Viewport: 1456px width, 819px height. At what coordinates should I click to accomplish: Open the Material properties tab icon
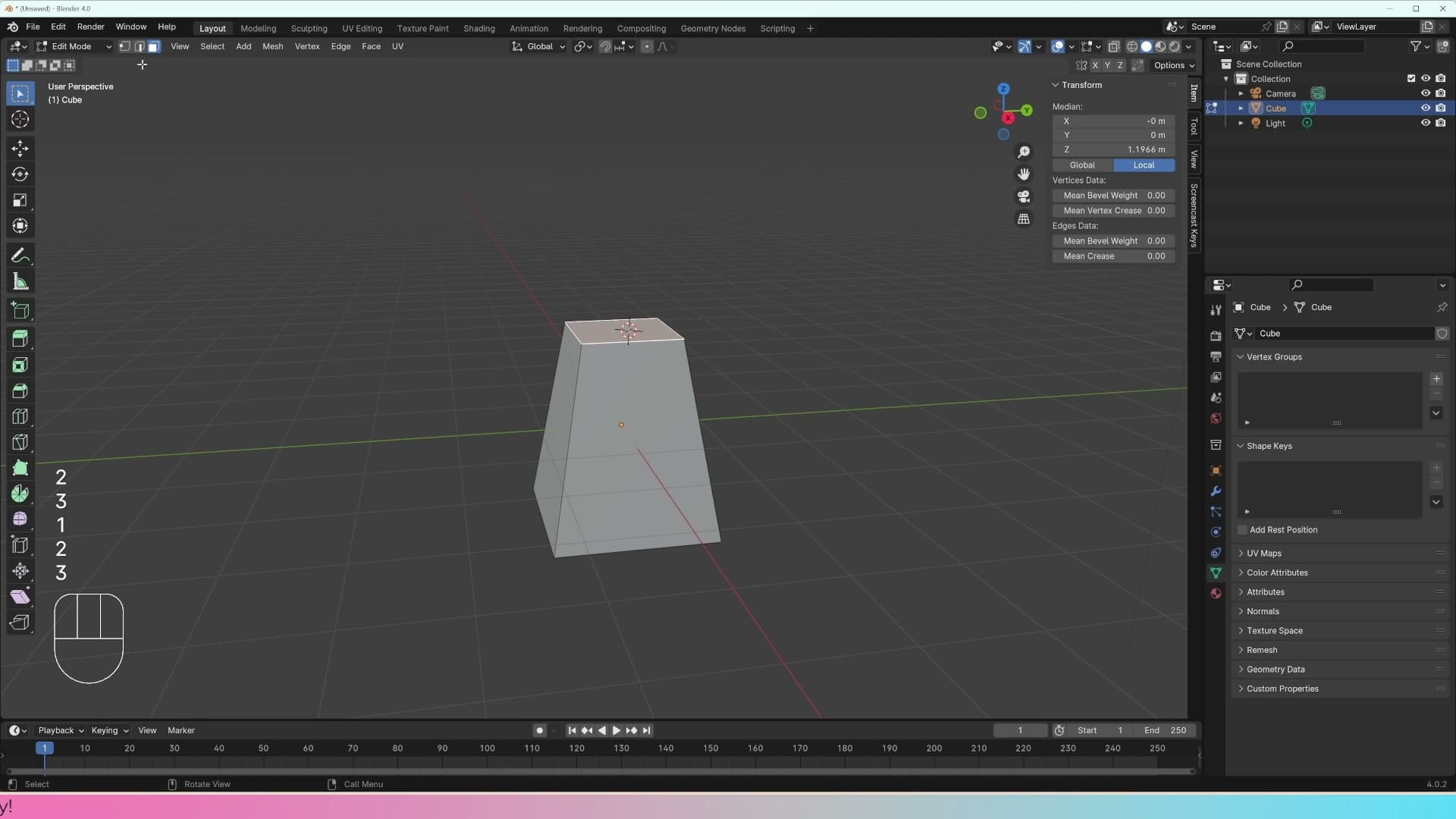tap(1216, 593)
